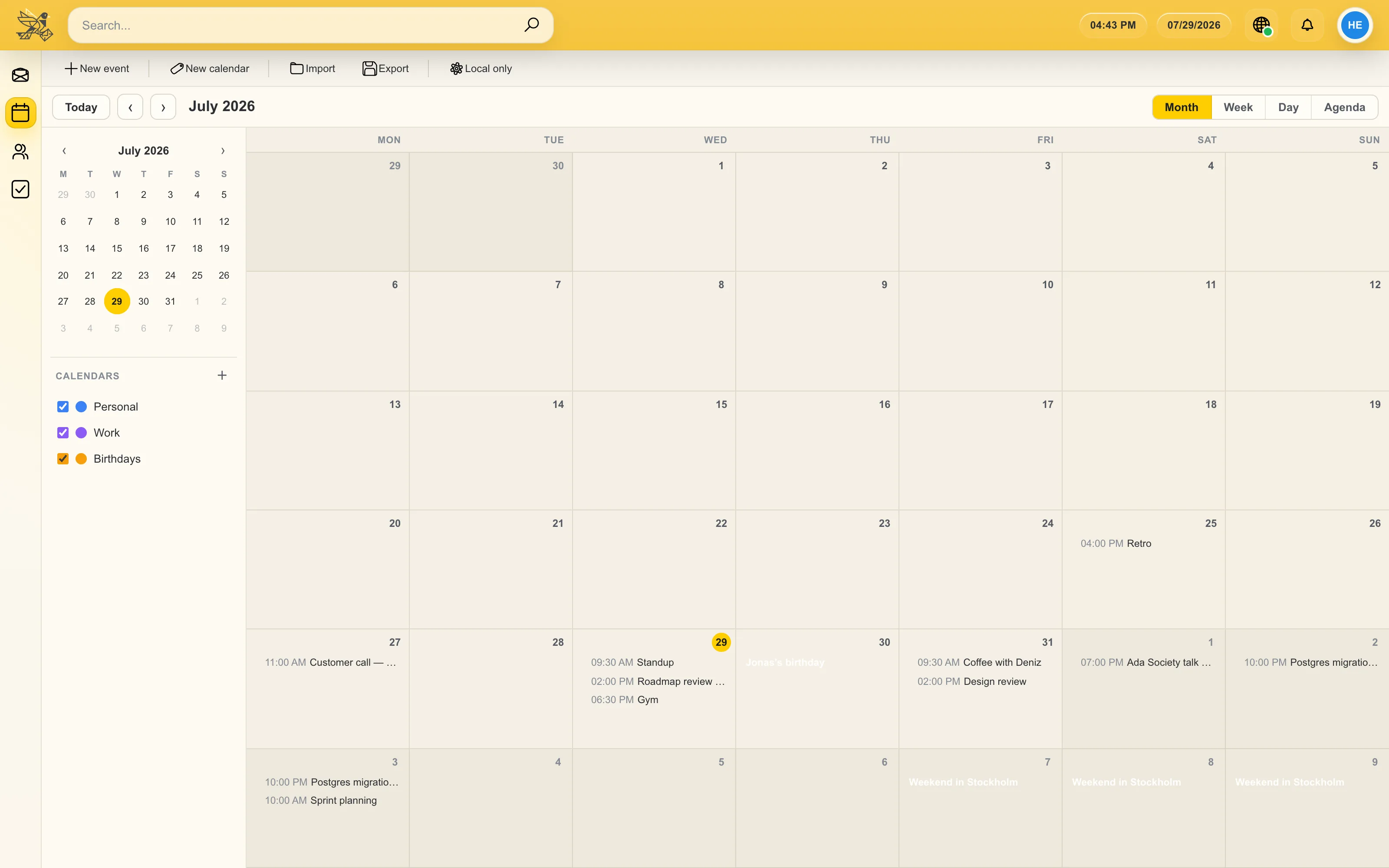
Task: Click the blue Personal color dot
Action: click(82, 407)
